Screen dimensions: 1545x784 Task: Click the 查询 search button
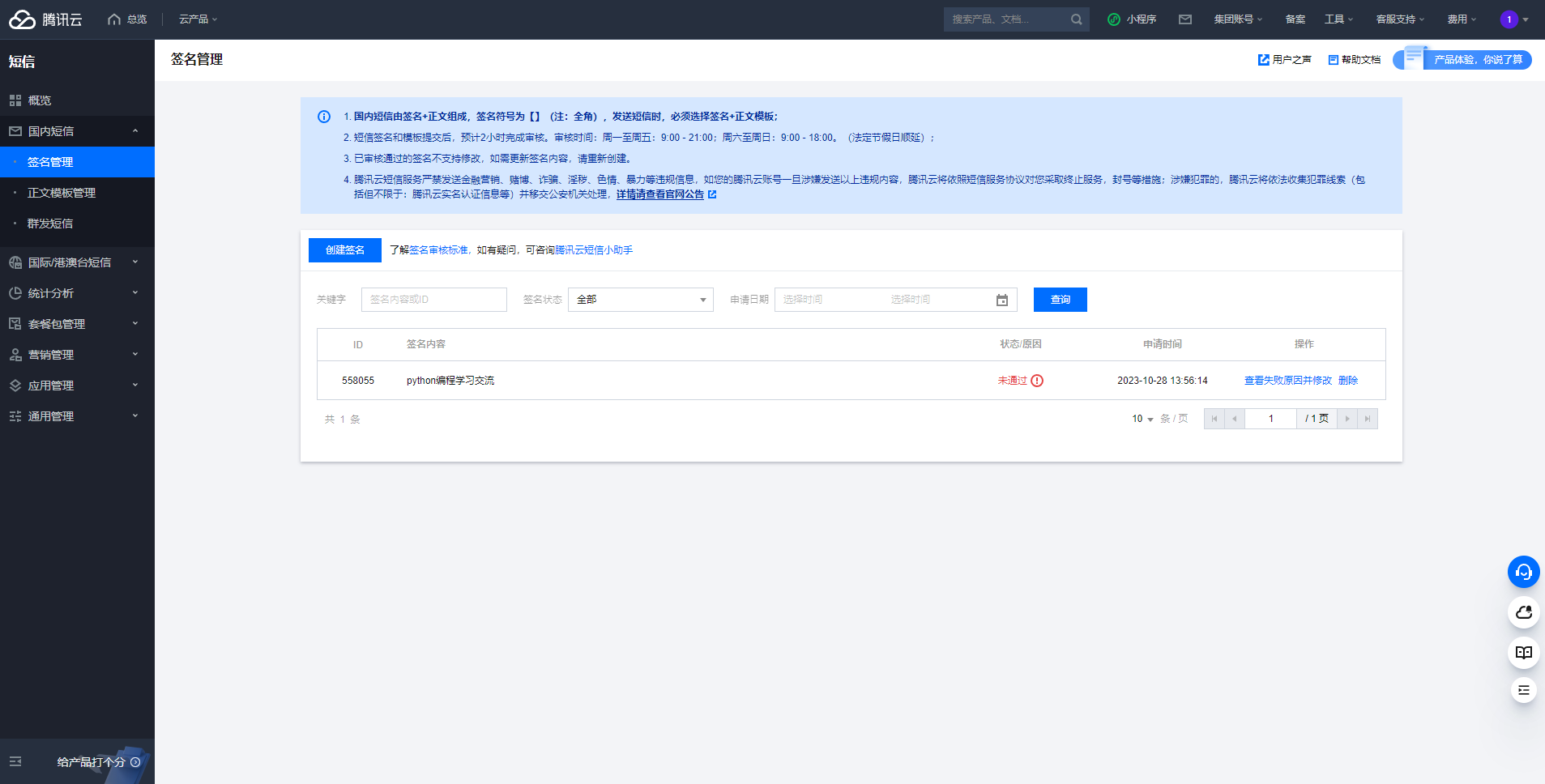[x=1061, y=300]
